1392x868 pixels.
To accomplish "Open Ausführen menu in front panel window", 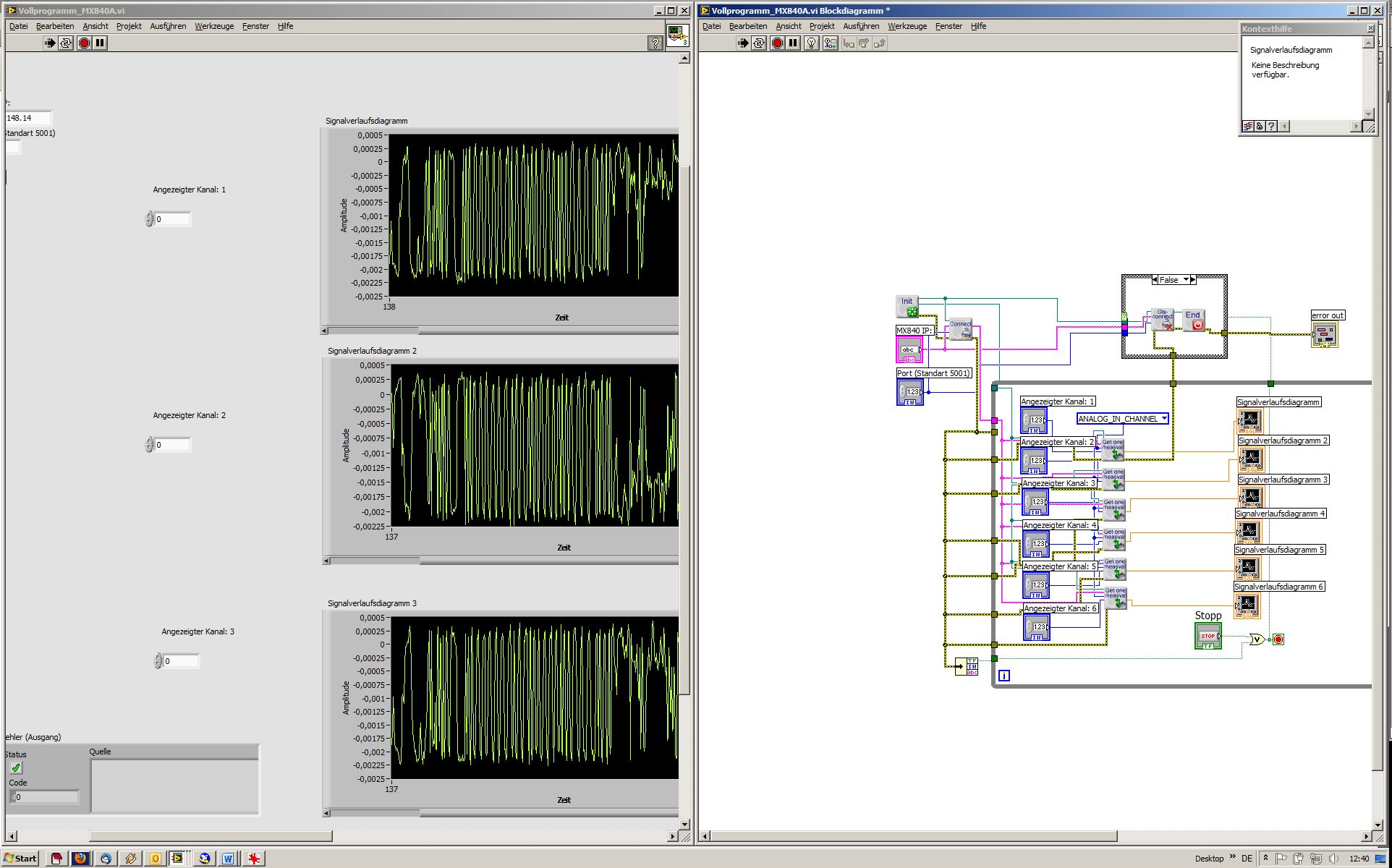I will tap(168, 26).
